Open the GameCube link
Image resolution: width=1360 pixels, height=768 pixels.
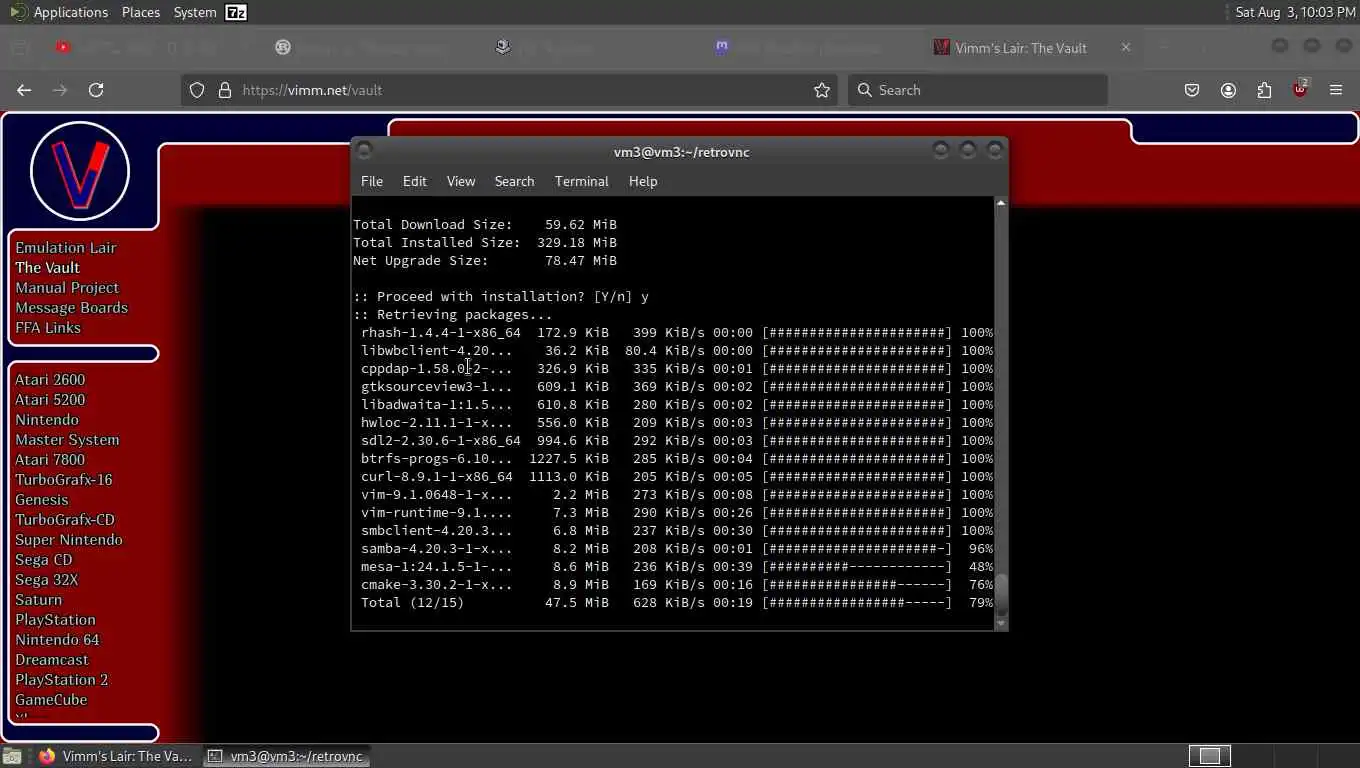coord(51,699)
